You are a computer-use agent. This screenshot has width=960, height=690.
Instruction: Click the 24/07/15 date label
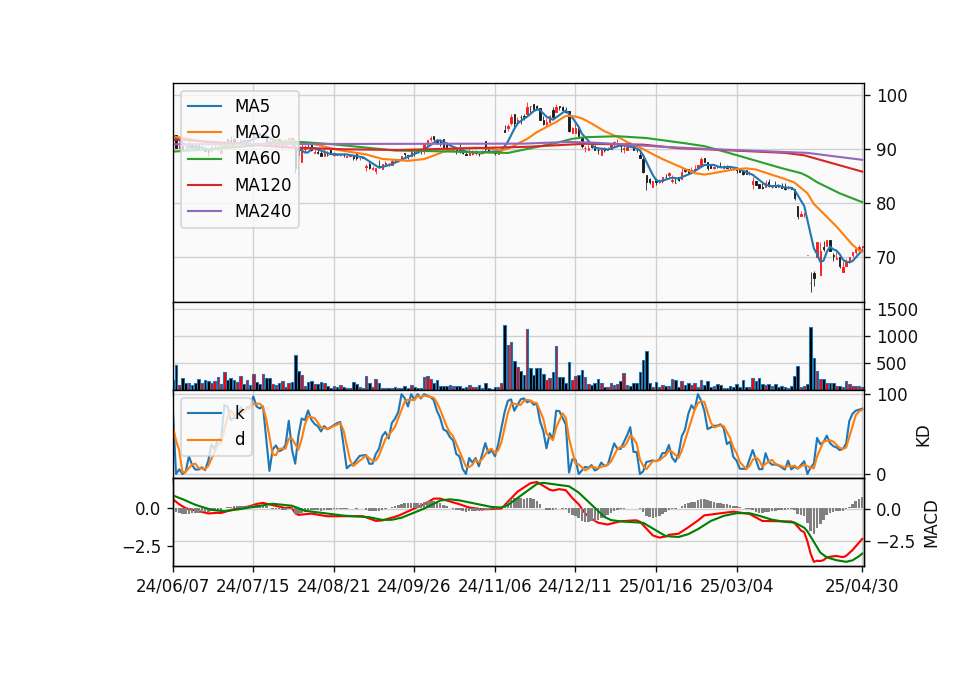252,586
